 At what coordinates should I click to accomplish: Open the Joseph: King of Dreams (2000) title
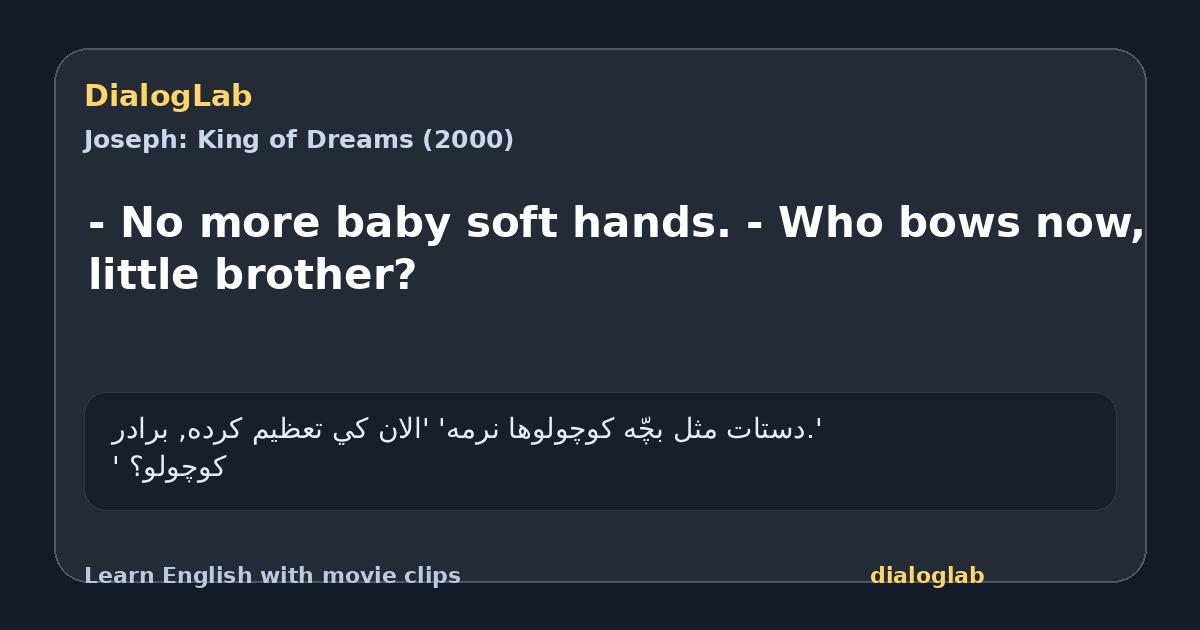[x=299, y=140]
